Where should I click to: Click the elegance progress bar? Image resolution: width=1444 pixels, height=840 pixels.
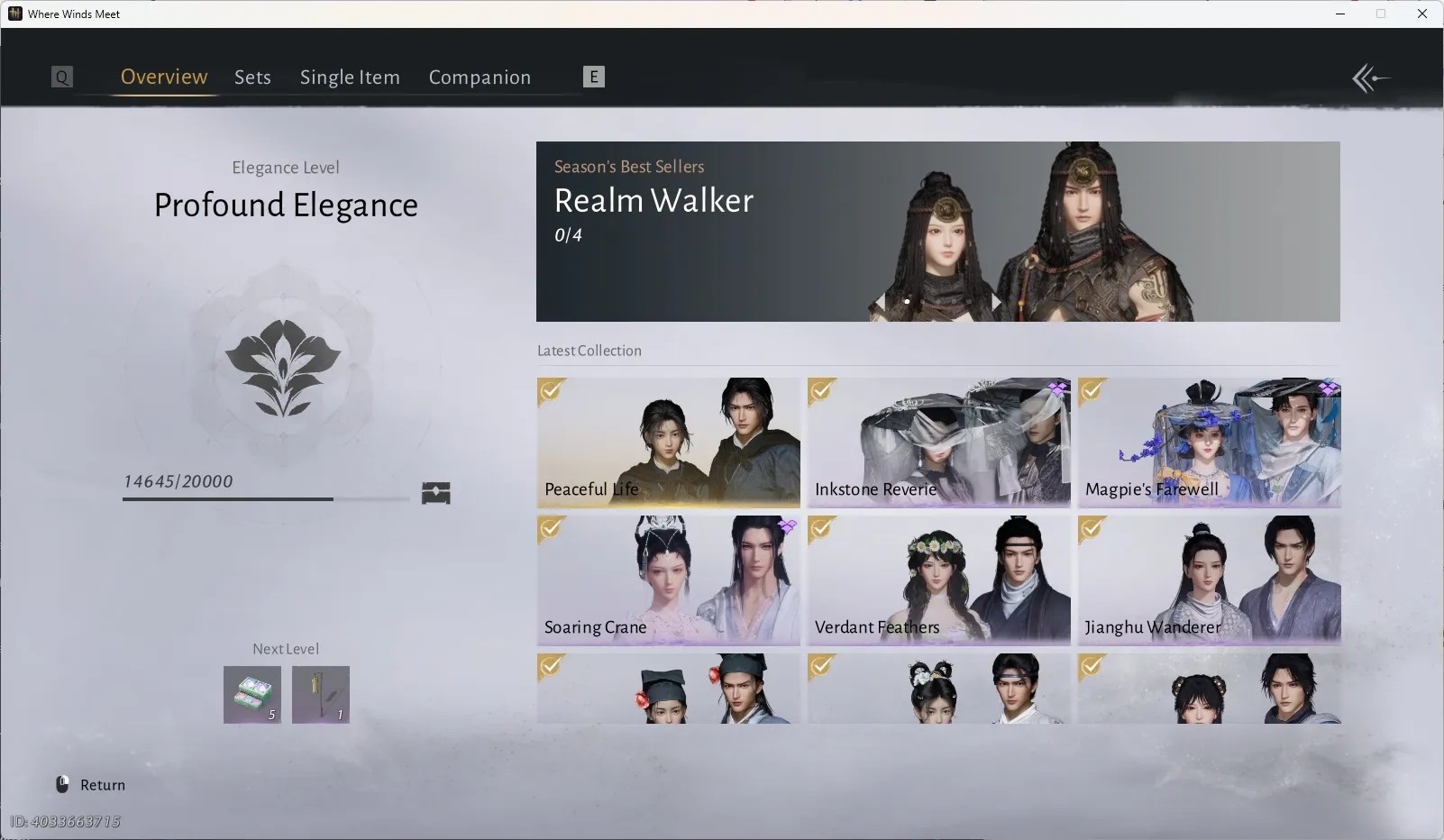(x=266, y=498)
